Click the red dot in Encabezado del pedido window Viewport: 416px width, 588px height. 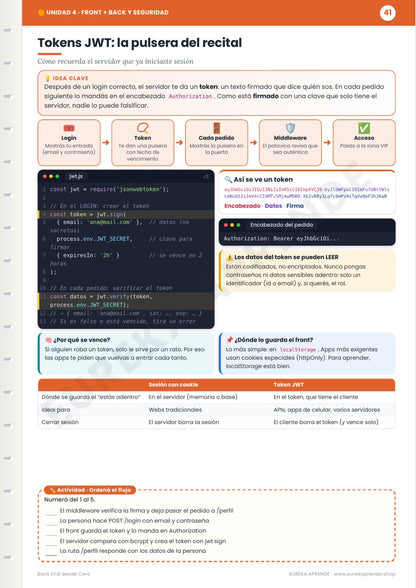pyautogui.click(x=226, y=225)
